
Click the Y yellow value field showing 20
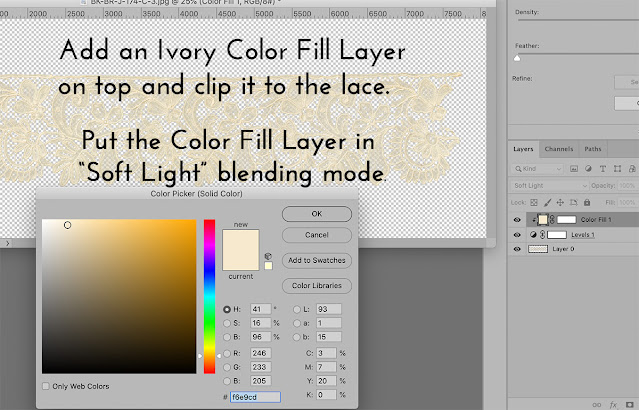326,381
